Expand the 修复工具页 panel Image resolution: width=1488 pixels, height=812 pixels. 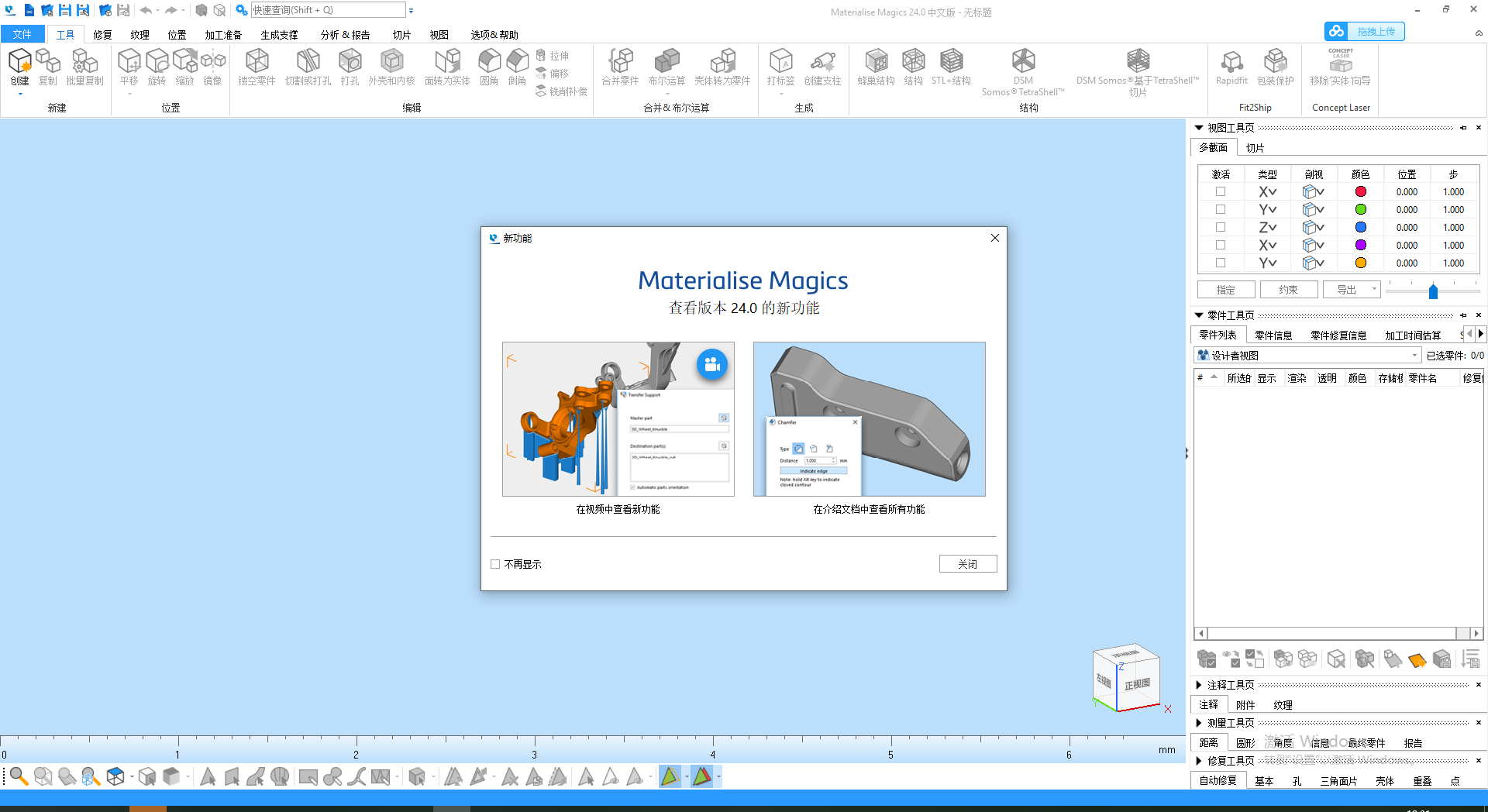[1199, 761]
